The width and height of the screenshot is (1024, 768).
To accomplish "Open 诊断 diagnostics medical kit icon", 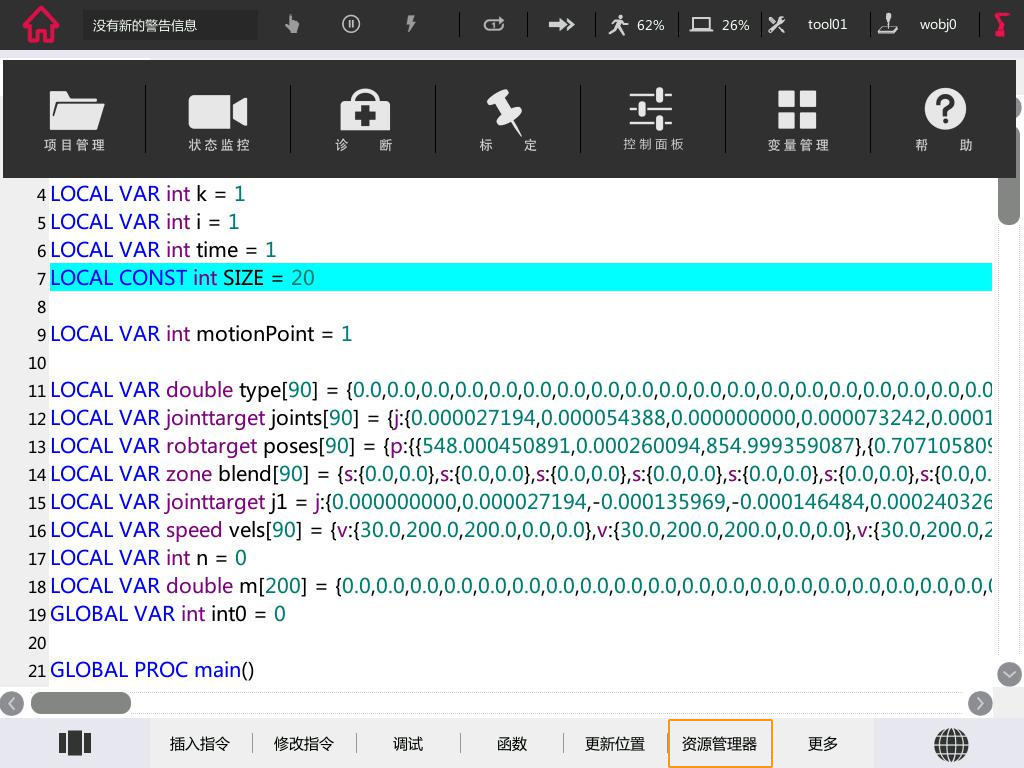I will click(x=364, y=120).
